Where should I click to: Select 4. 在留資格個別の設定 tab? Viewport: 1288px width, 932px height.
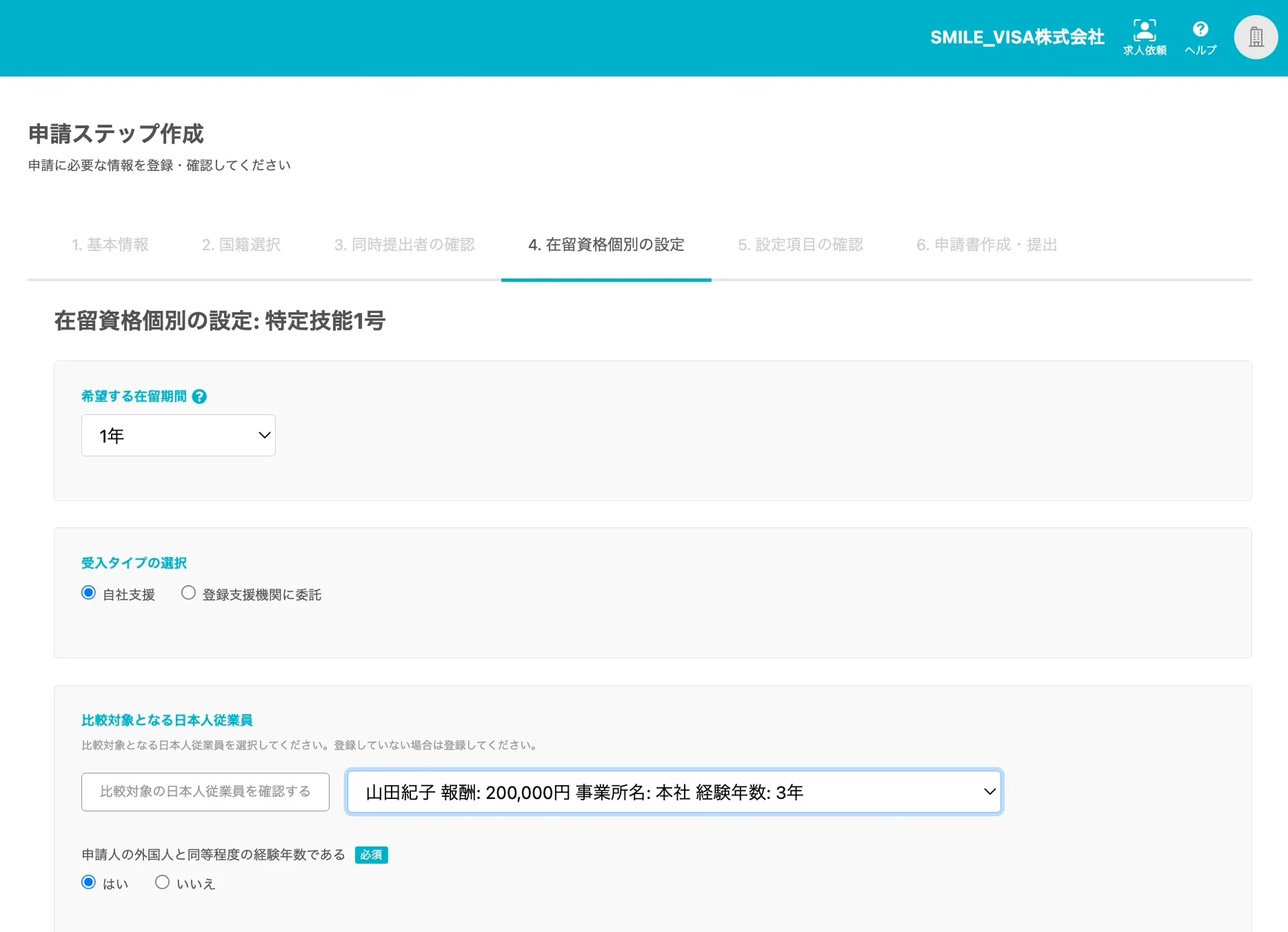pos(606,245)
